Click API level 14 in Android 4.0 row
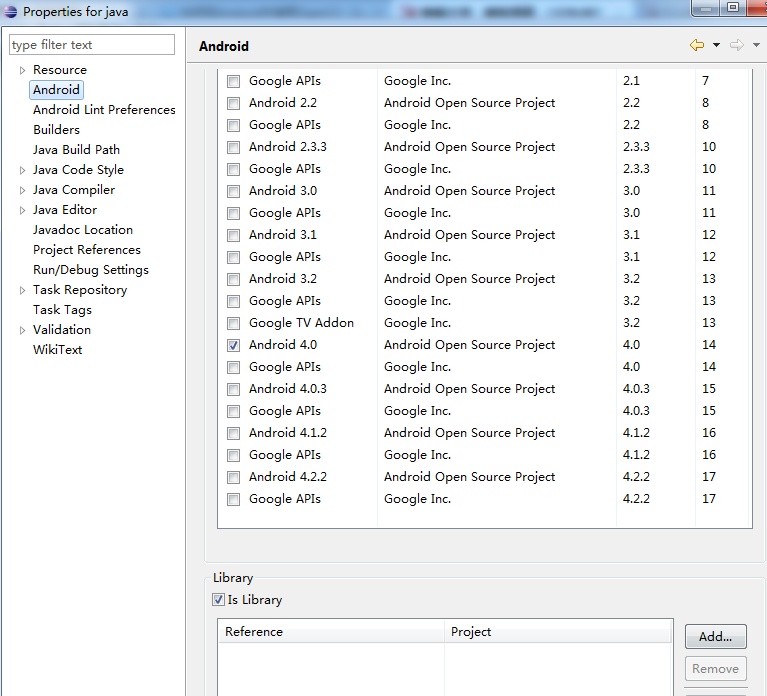This screenshot has height=696, width=767. click(x=709, y=345)
